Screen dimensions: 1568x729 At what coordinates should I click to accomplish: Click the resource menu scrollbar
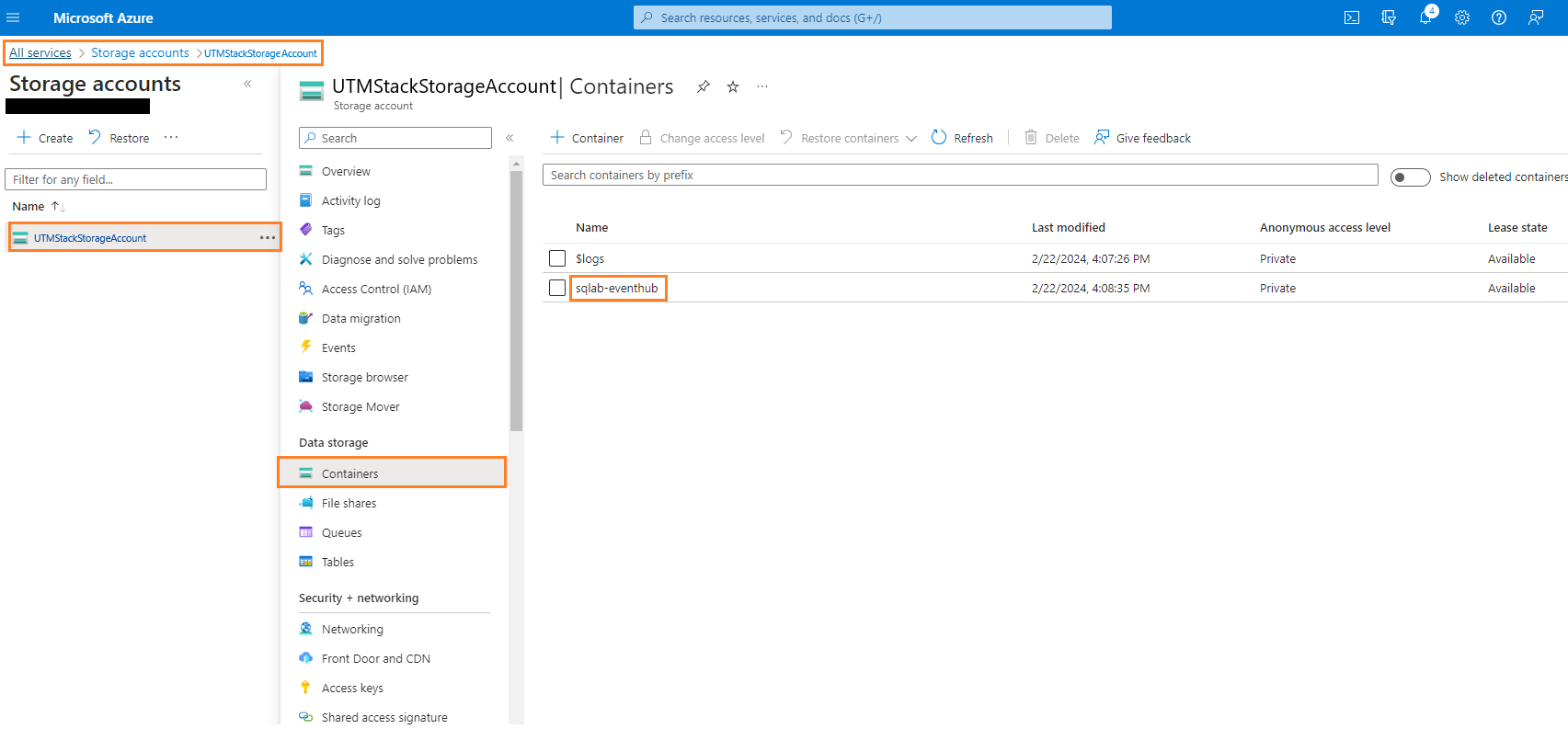[517, 302]
